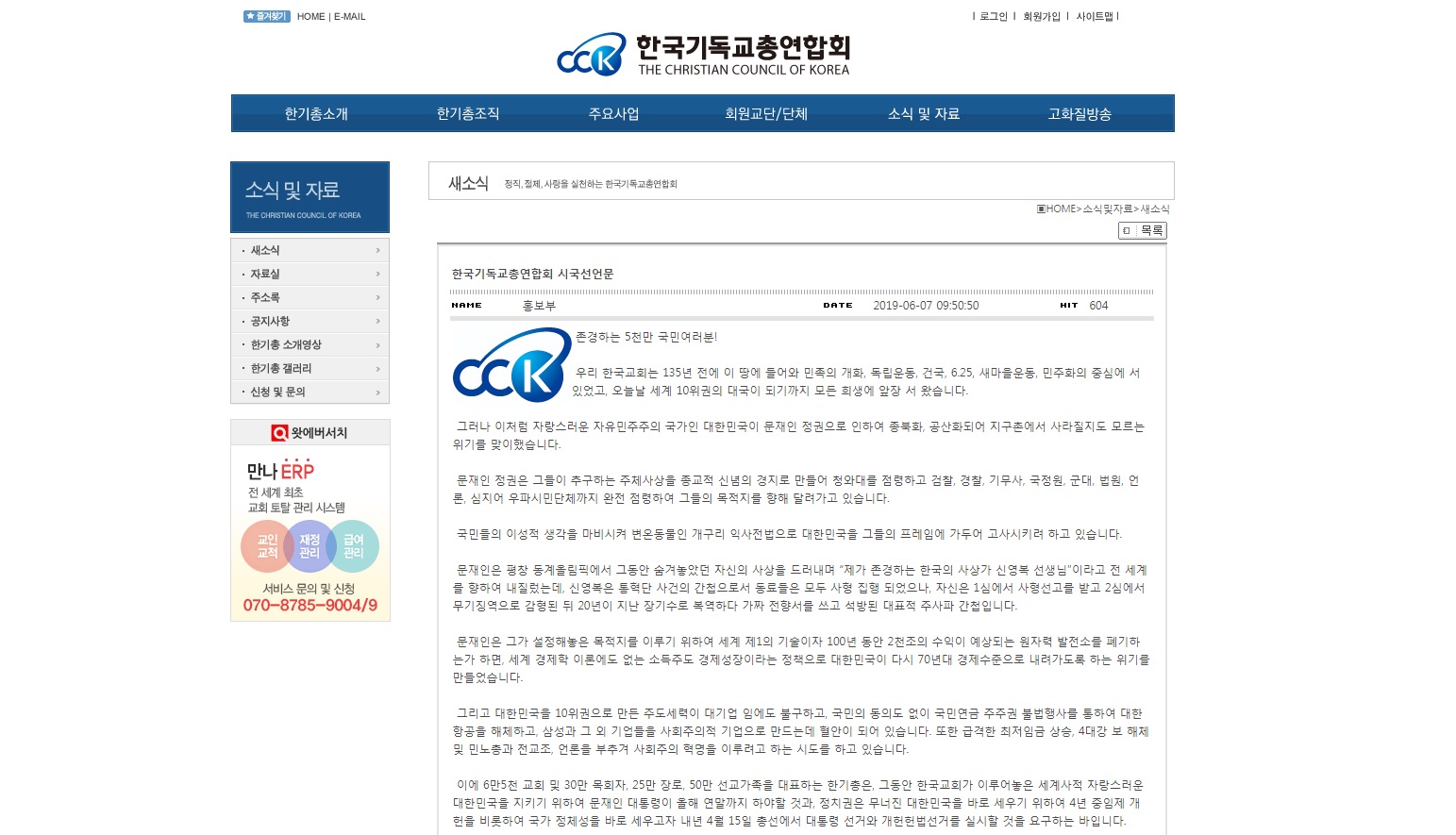Click the 즐겨찾기 bookmark star button
1456x835 pixels.
point(266,16)
